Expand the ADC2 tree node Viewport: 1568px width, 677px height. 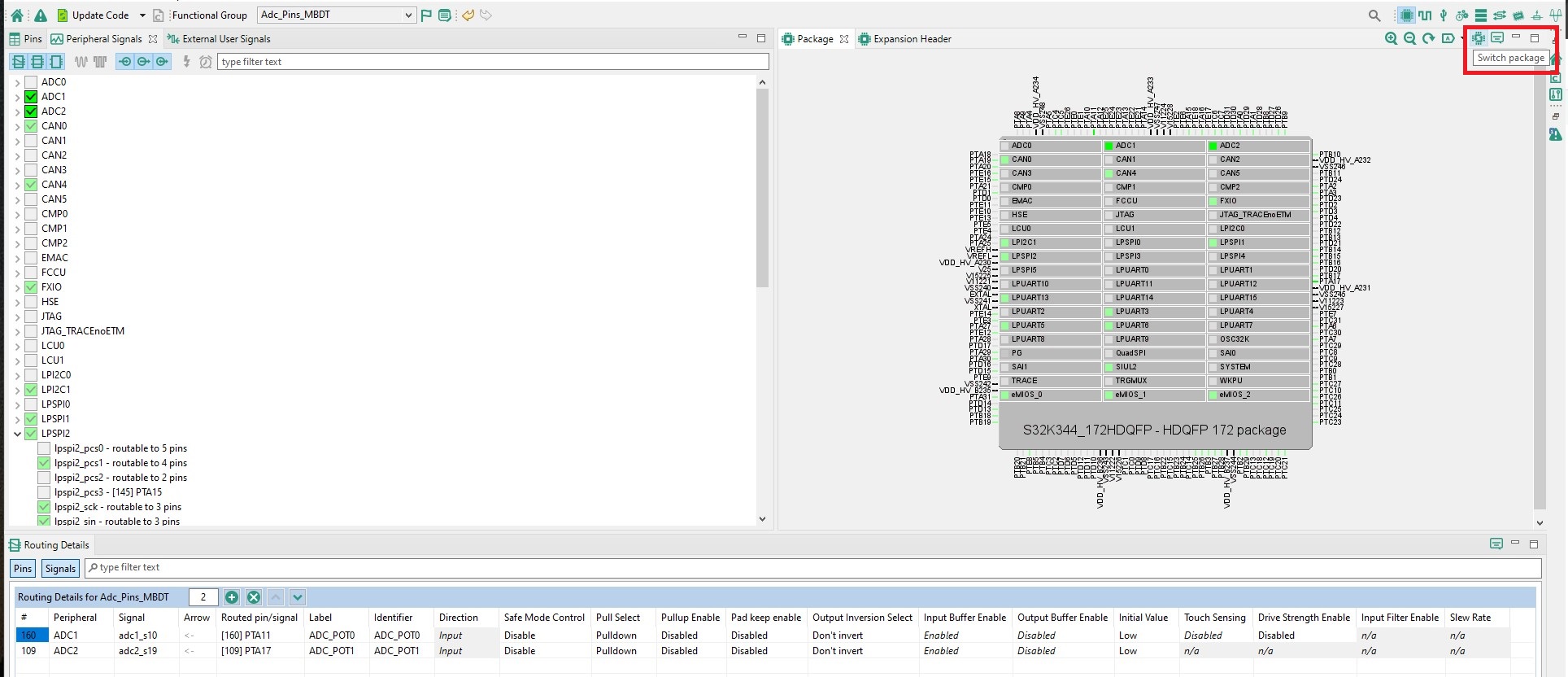[17, 111]
